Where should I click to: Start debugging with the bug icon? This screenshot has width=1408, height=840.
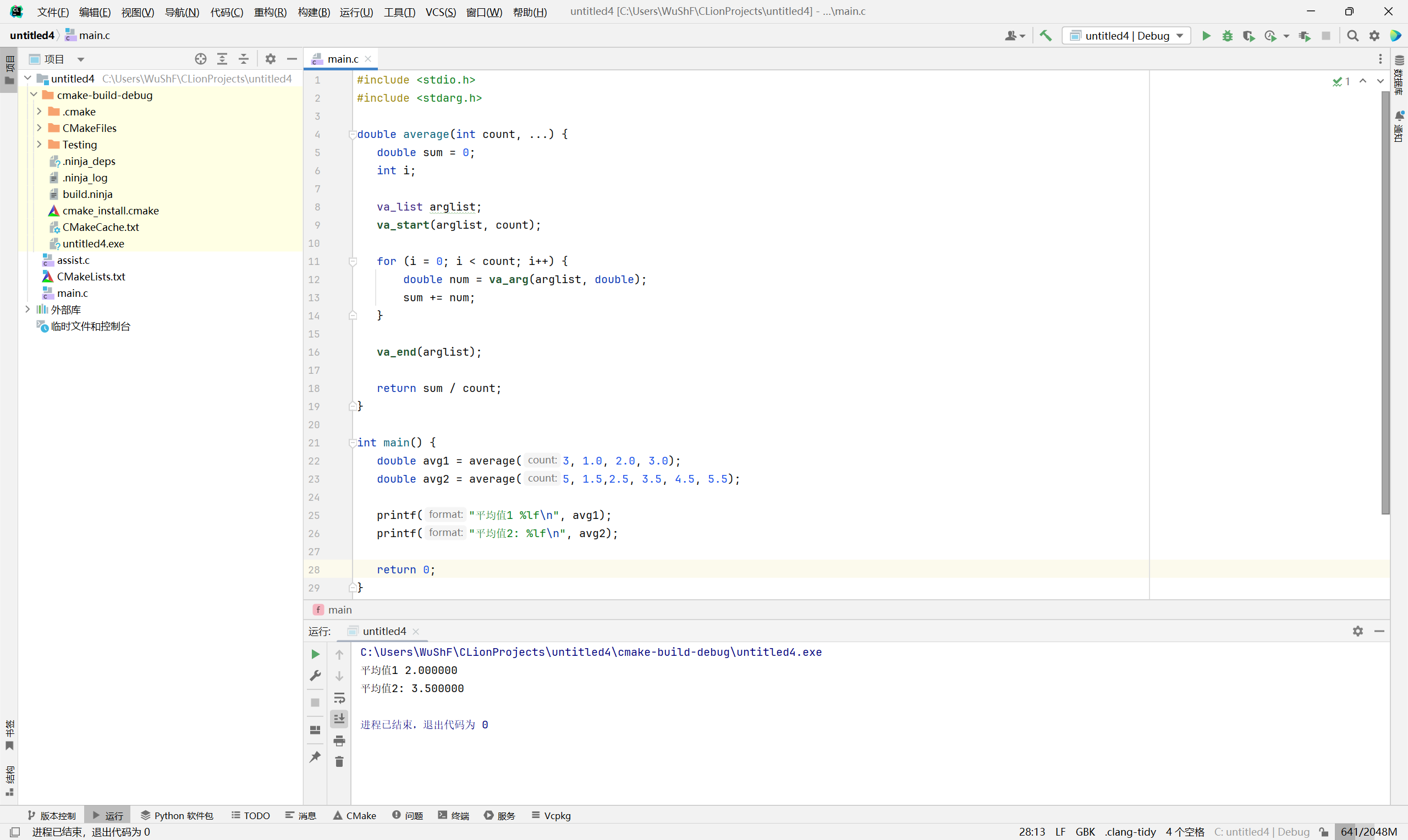[x=1227, y=36]
